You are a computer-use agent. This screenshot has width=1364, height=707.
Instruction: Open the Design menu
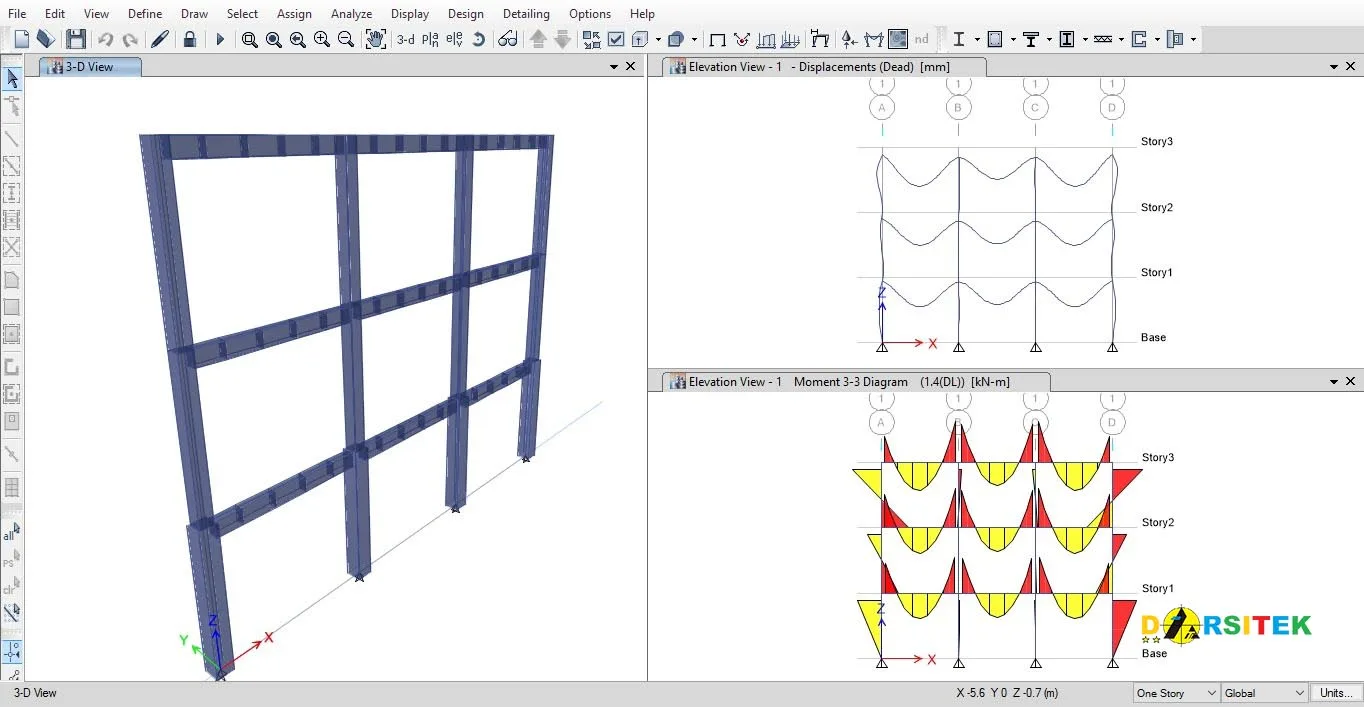pyautogui.click(x=465, y=13)
